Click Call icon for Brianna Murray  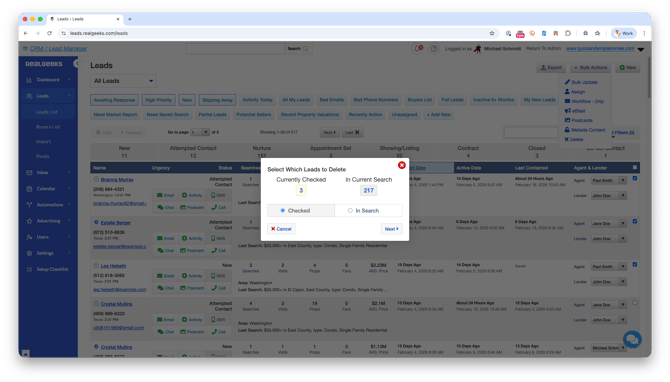[218, 207]
